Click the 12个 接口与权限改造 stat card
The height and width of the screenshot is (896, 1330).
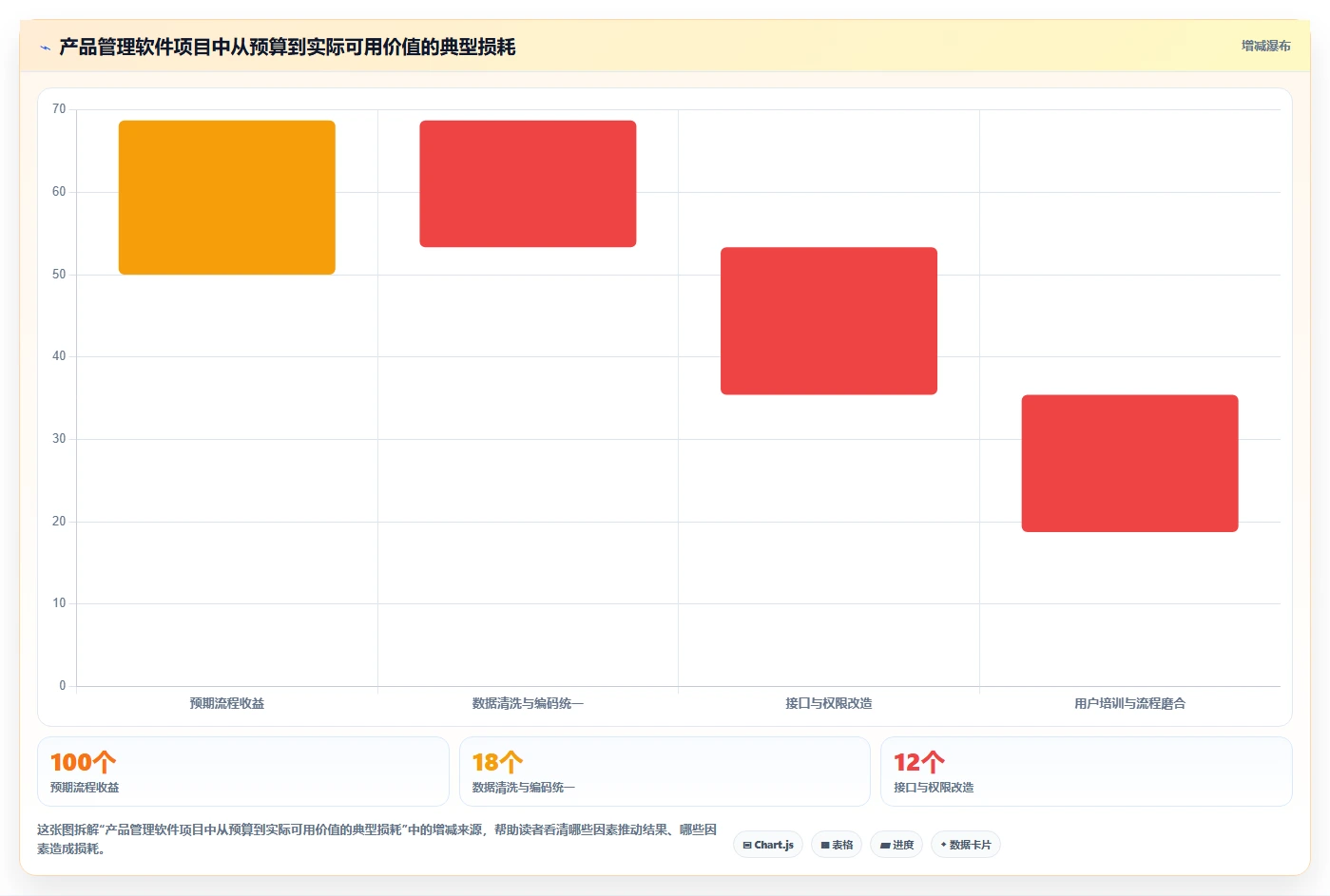tap(1087, 772)
